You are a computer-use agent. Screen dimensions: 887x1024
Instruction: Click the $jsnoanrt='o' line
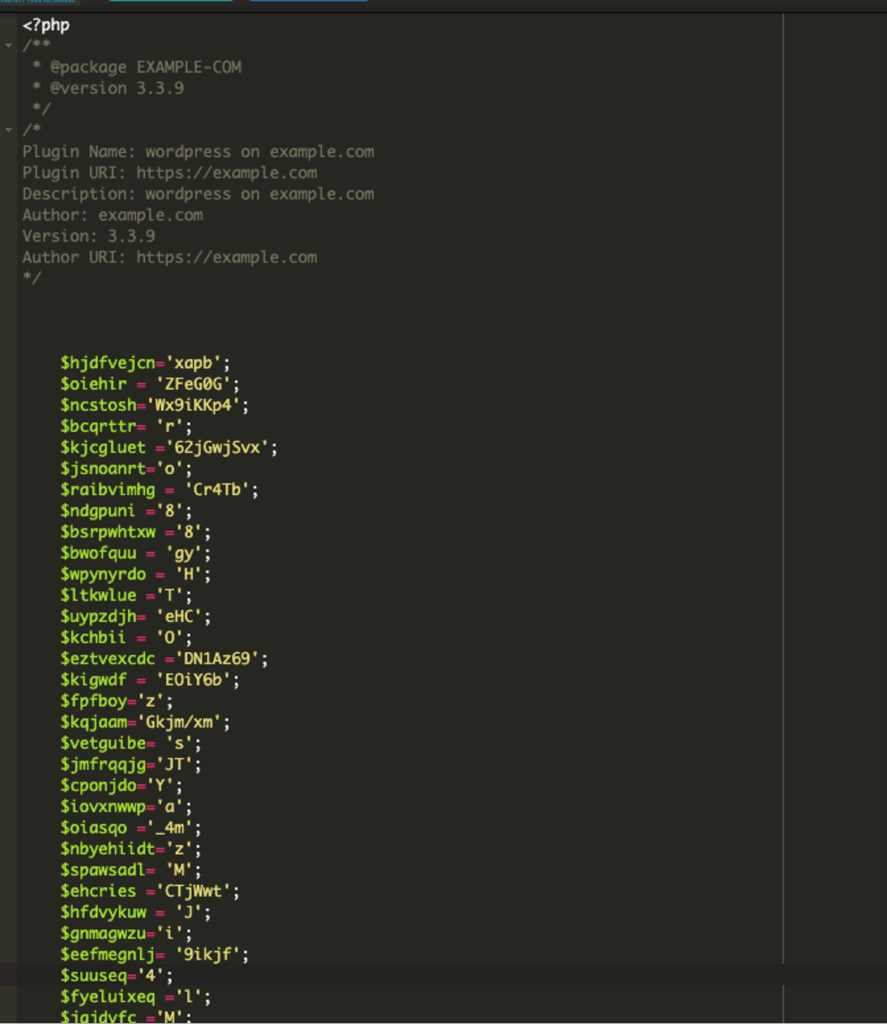pyautogui.click(x=126, y=468)
